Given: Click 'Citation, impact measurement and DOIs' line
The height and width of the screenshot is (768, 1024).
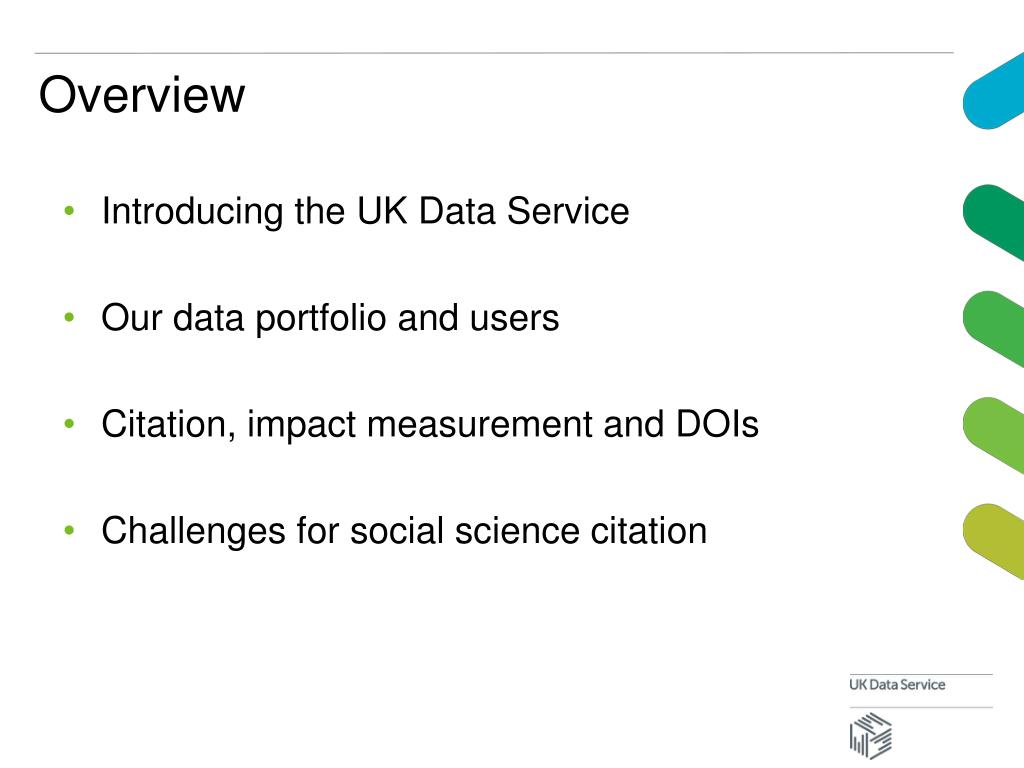Looking at the screenshot, I should pos(430,424).
